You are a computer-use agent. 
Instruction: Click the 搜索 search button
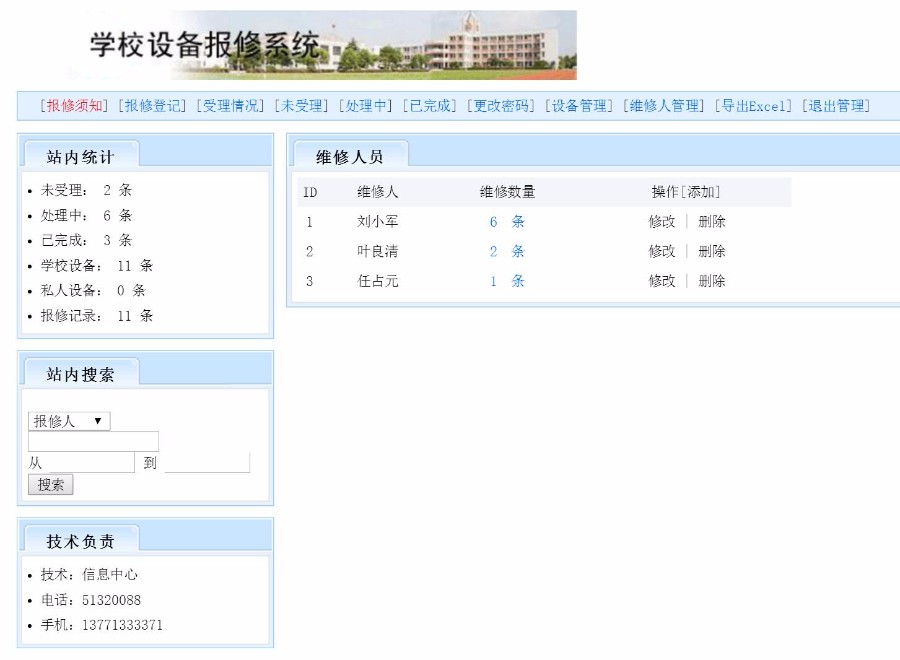[49, 484]
